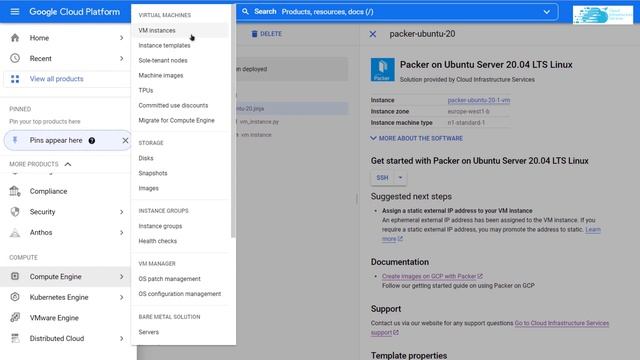Click the trash icon beside DELETE
The height and width of the screenshot is (360, 640).
pos(254,34)
